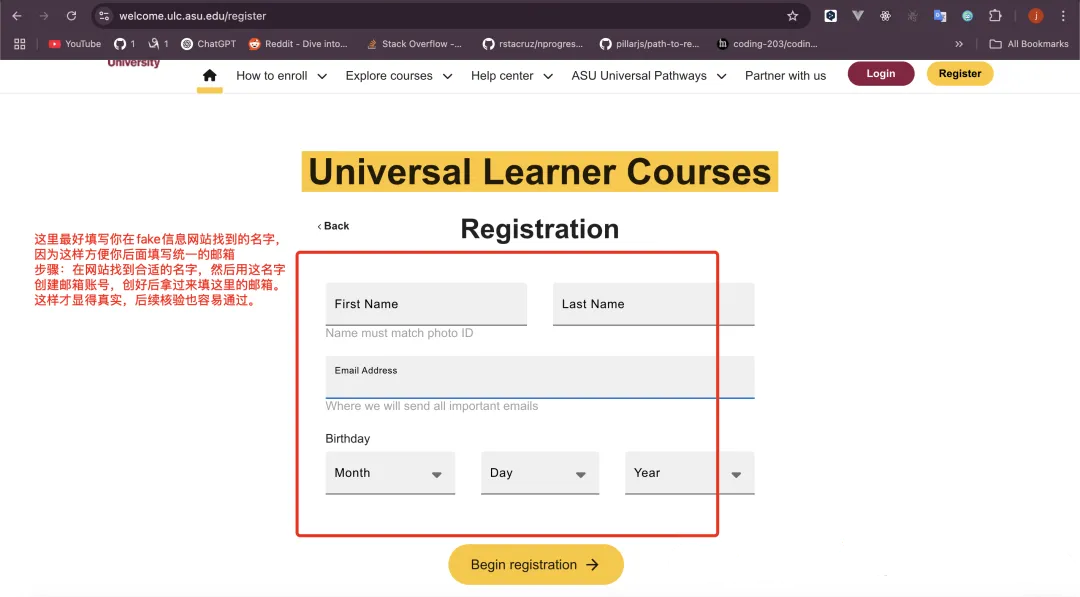This screenshot has width=1080, height=597.
Task: Click the yellow Register button
Action: [x=959, y=74]
